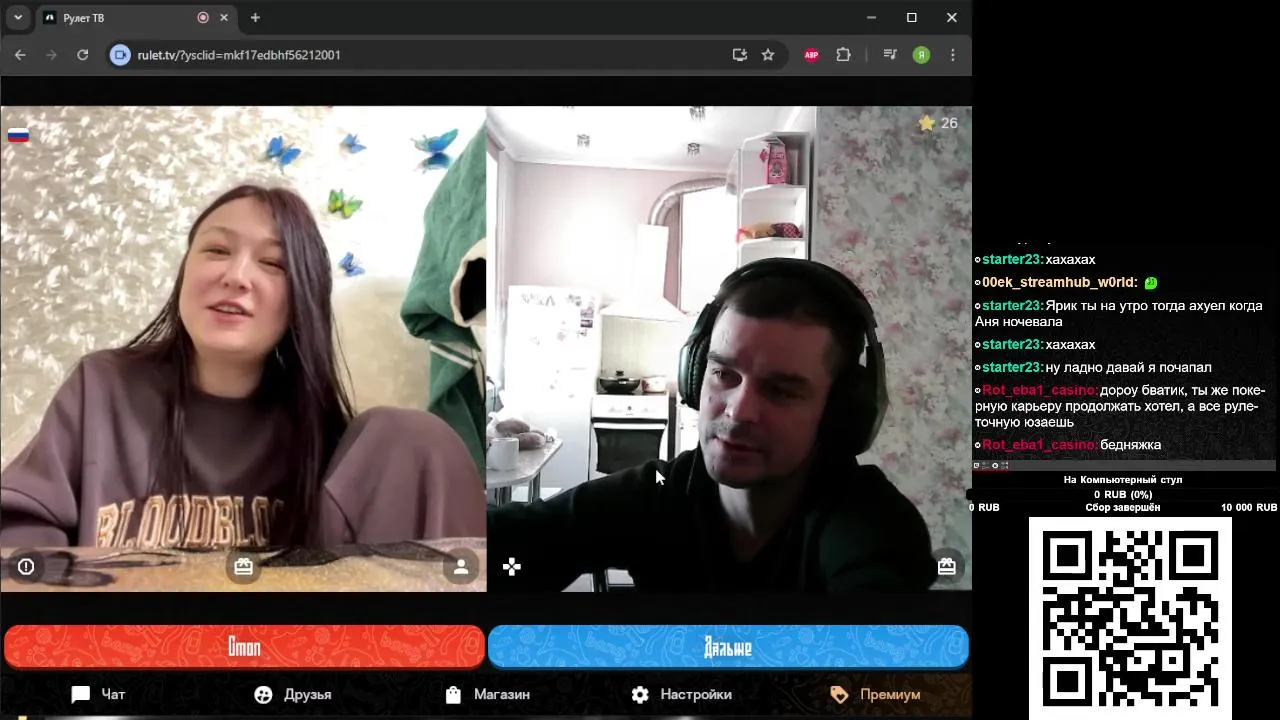Click the message ну ладно давай я почапал

(x=1128, y=367)
